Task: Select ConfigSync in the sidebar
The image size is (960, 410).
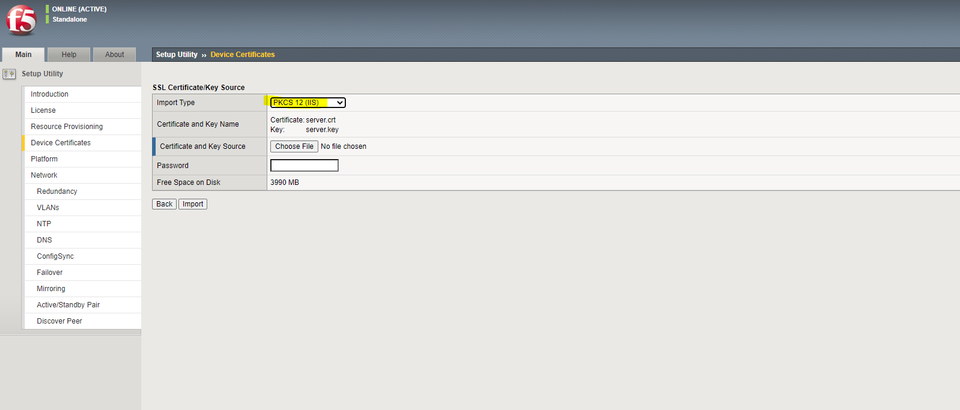Action: (55, 256)
